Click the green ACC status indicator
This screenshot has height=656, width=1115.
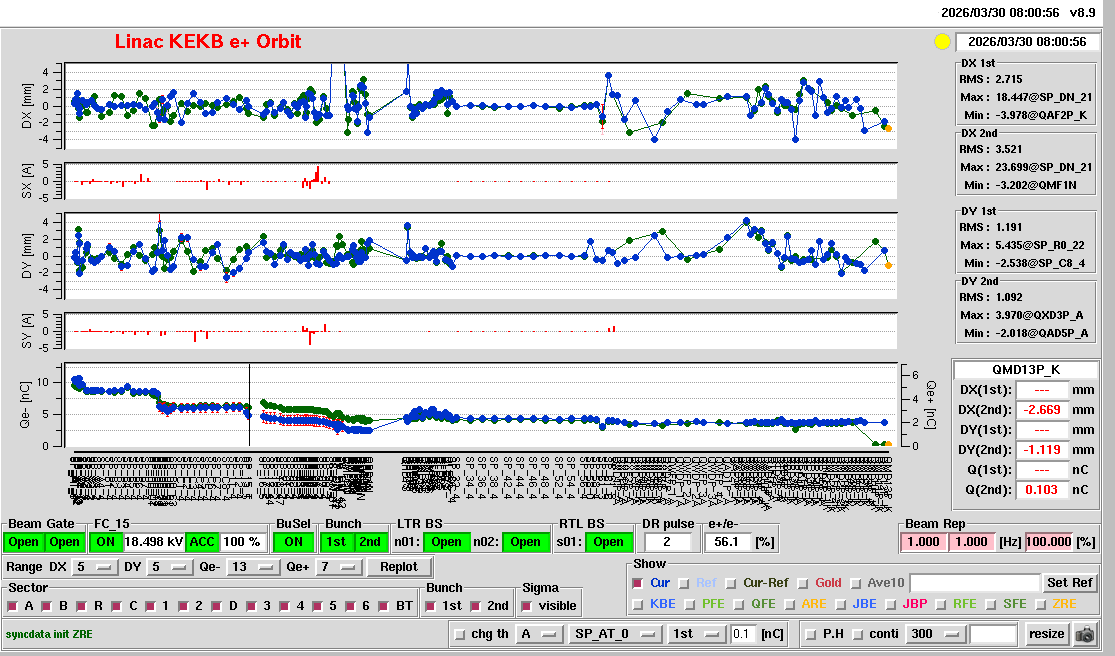coord(202,541)
